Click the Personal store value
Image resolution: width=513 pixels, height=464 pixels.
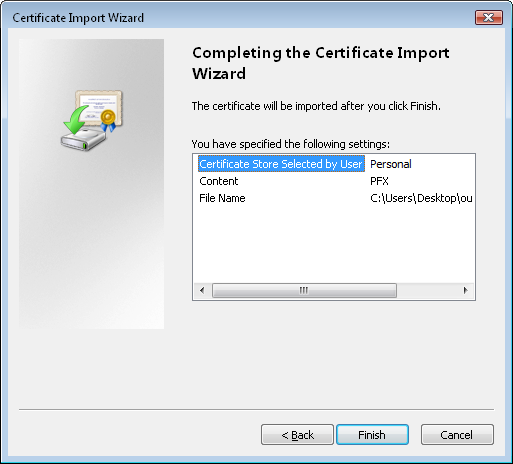point(391,164)
